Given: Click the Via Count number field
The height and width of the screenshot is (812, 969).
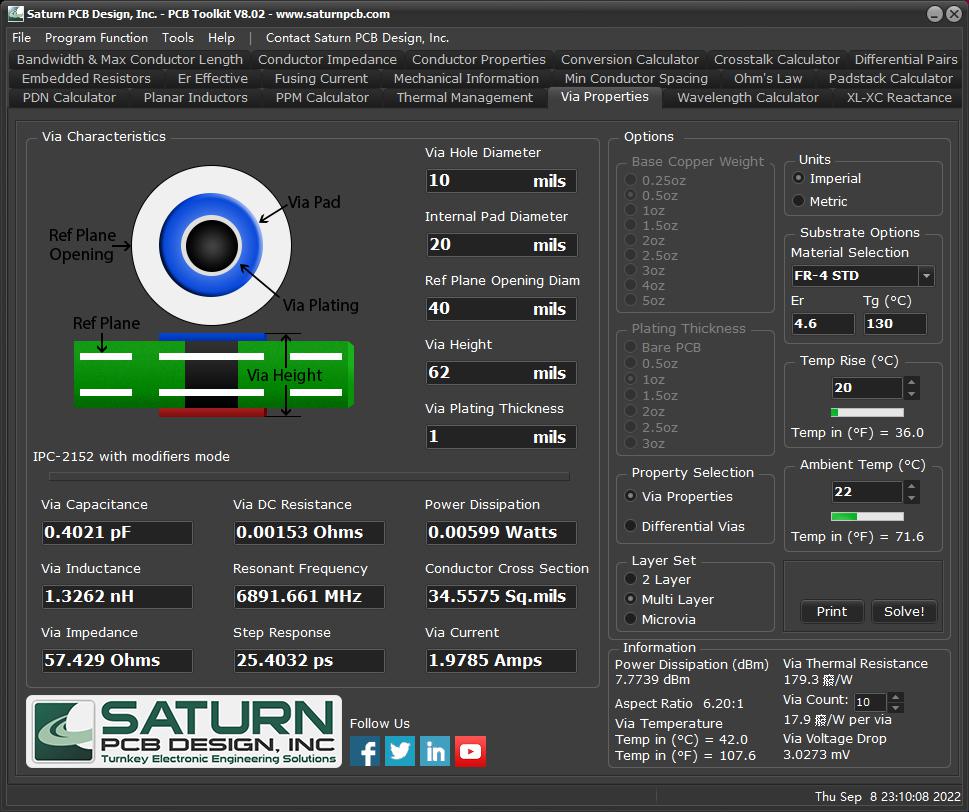Looking at the screenshot, I should pyautogui.click(x=870, y=702).
